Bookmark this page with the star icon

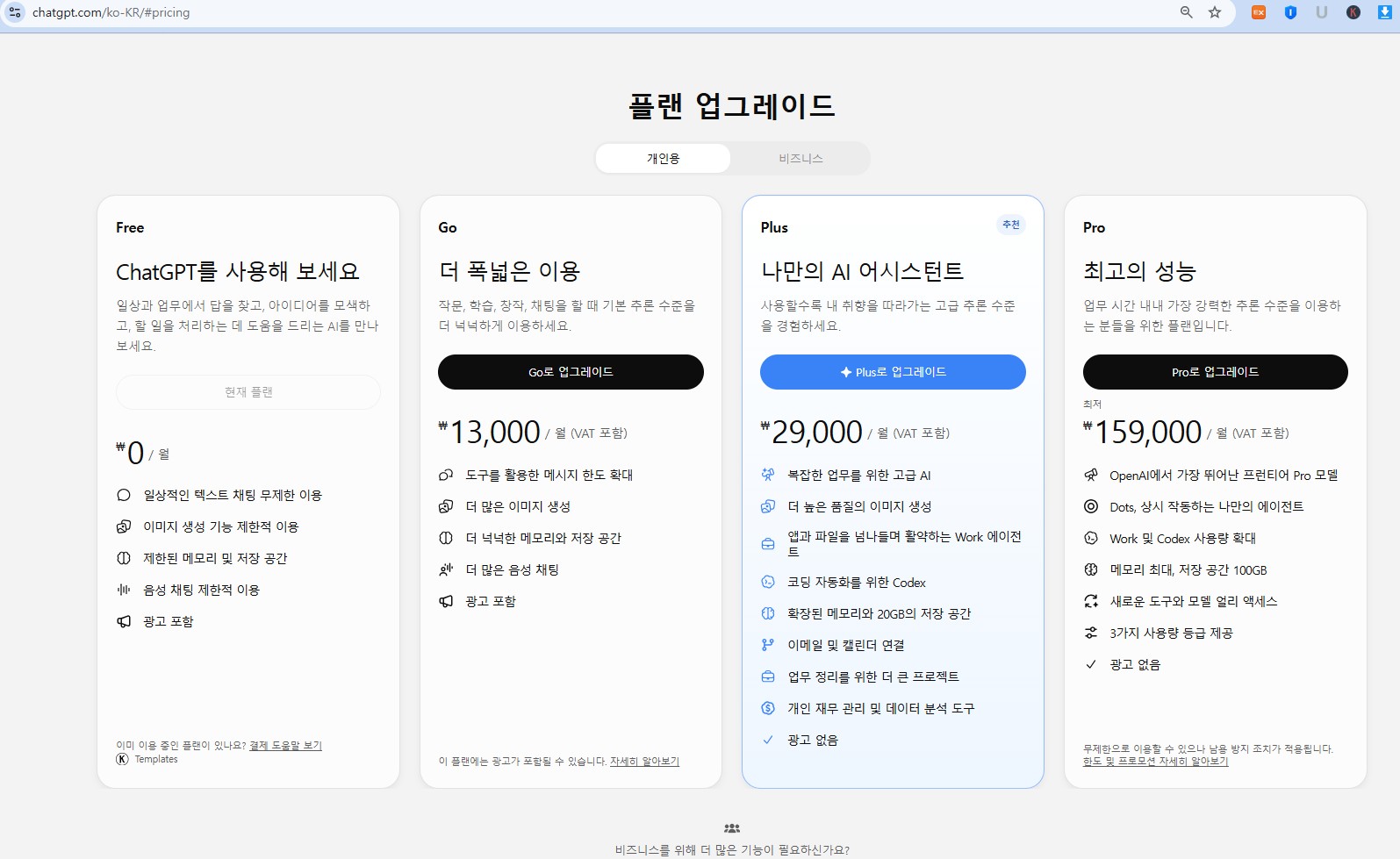coord(1215,12)
